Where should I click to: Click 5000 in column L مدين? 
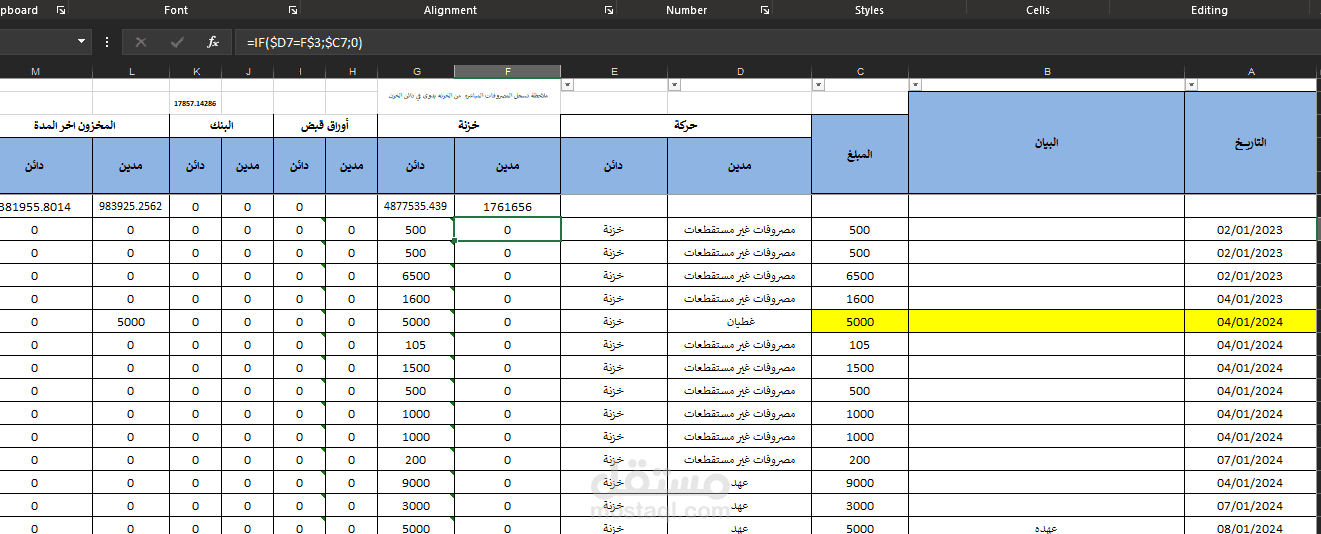(x=131, y=322)
